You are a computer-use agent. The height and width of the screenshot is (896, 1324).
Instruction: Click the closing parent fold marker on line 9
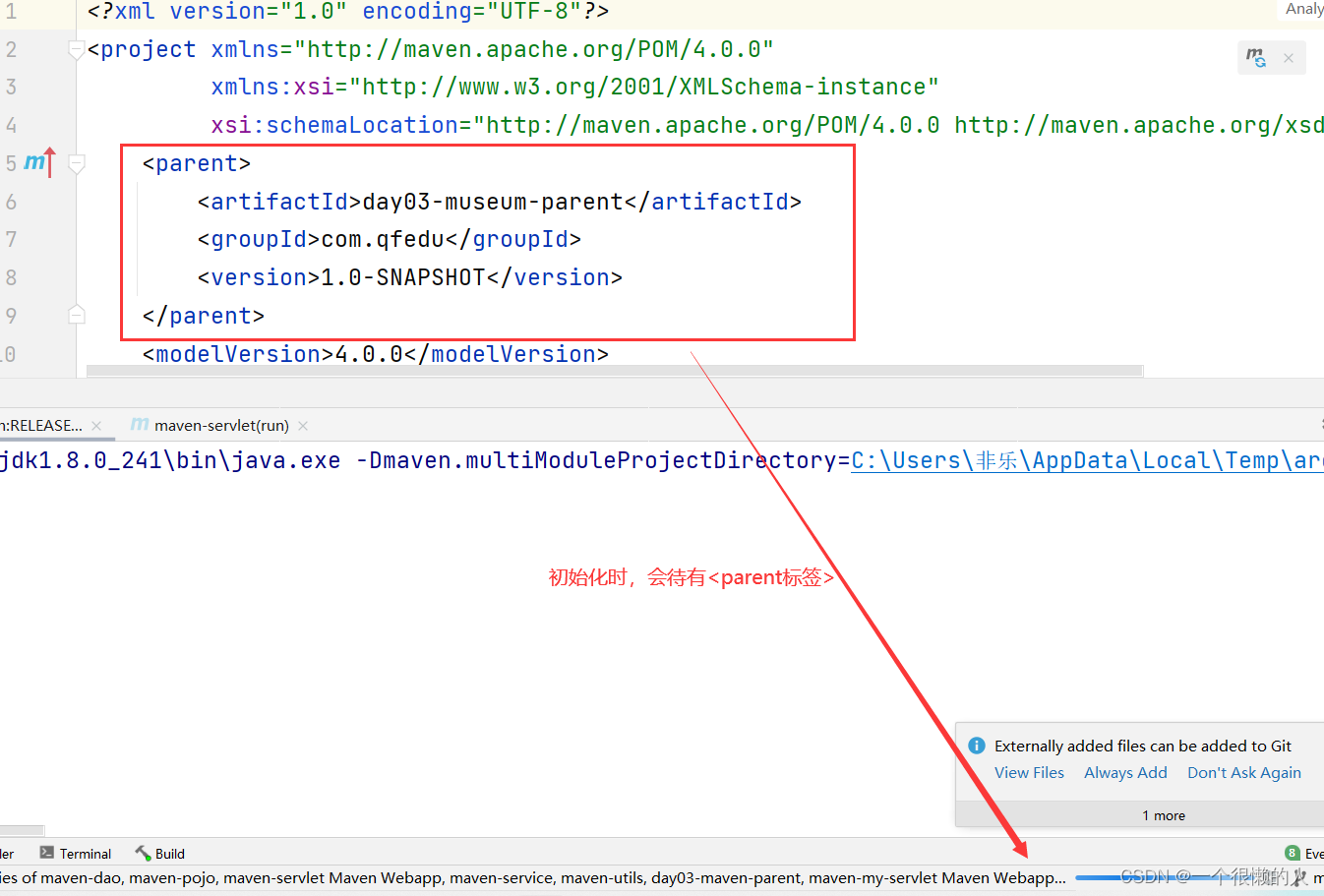[x=77, y=315]
